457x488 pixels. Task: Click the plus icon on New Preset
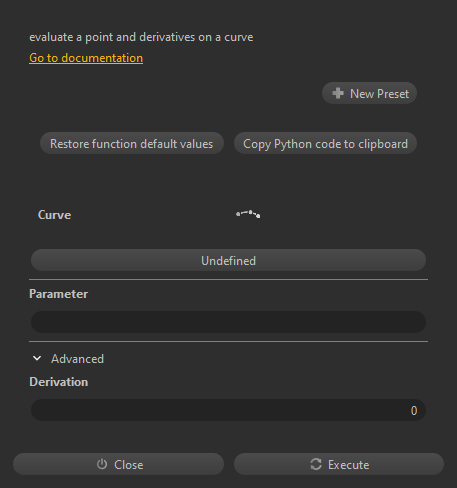click(338, 93)
